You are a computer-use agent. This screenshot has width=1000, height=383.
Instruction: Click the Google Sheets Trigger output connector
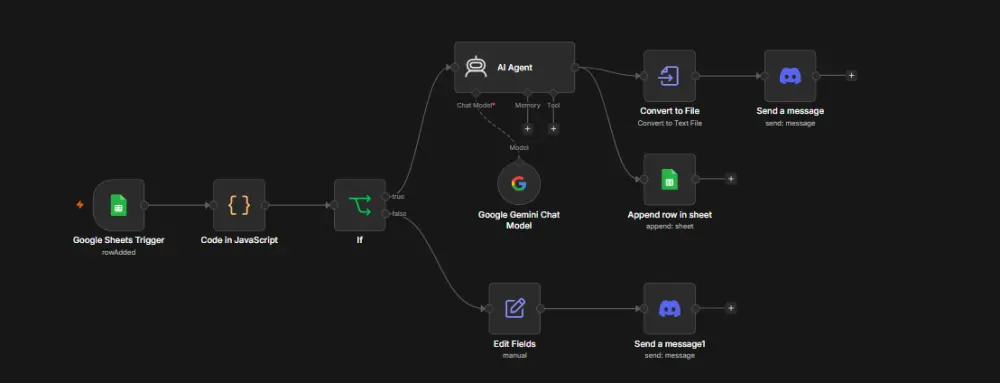[x=145, y=205]
